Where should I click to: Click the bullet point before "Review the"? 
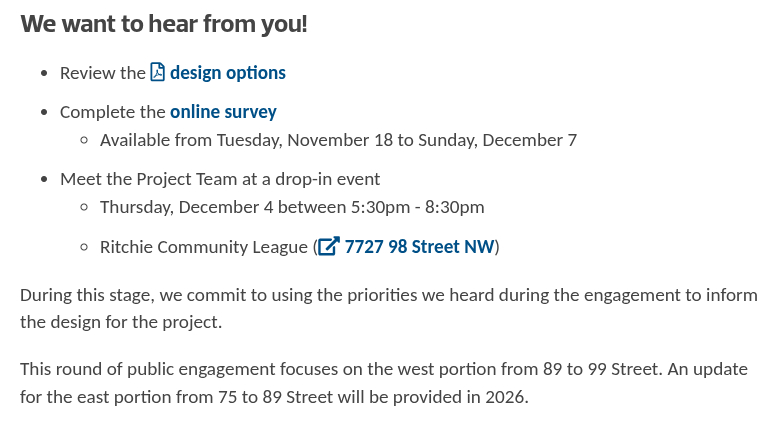(44, 74)
